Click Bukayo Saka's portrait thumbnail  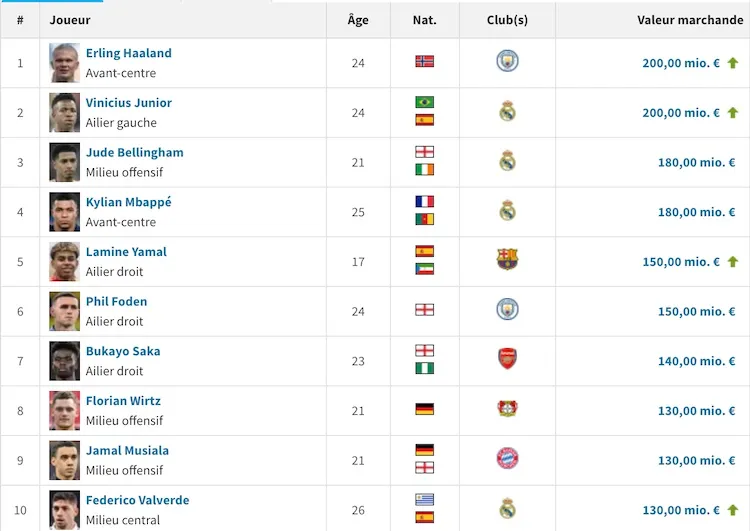tap(65, 361)
